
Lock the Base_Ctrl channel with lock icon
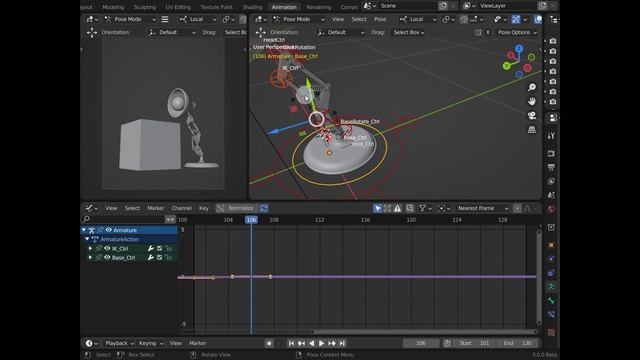click(x=169, y=258)
